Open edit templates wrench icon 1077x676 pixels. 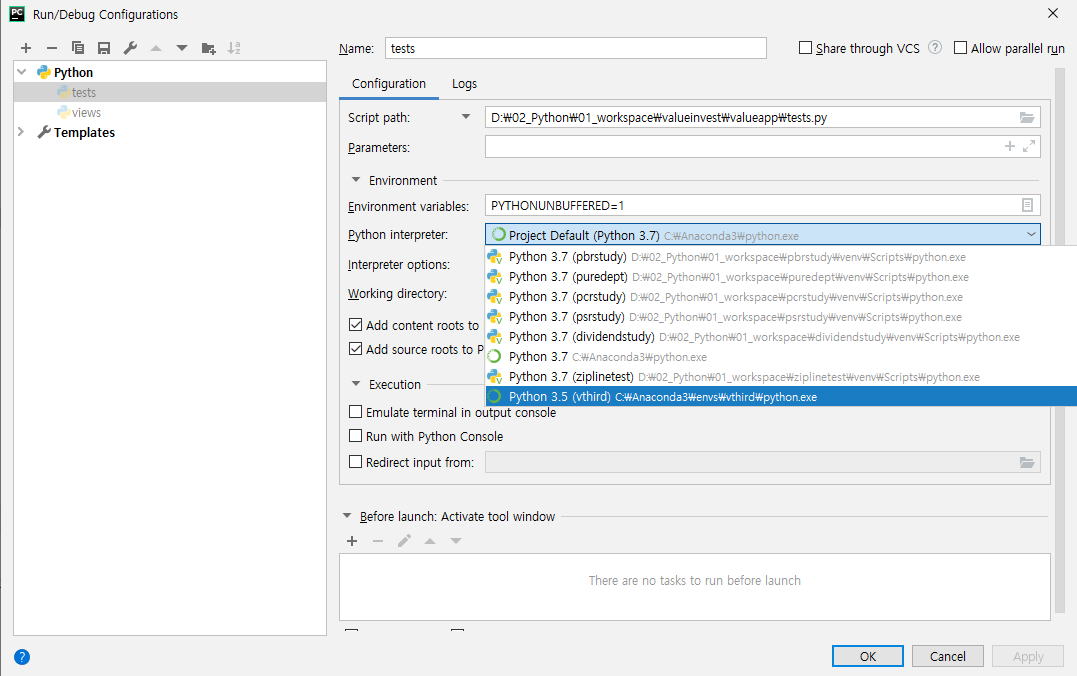tap(130, 48)
